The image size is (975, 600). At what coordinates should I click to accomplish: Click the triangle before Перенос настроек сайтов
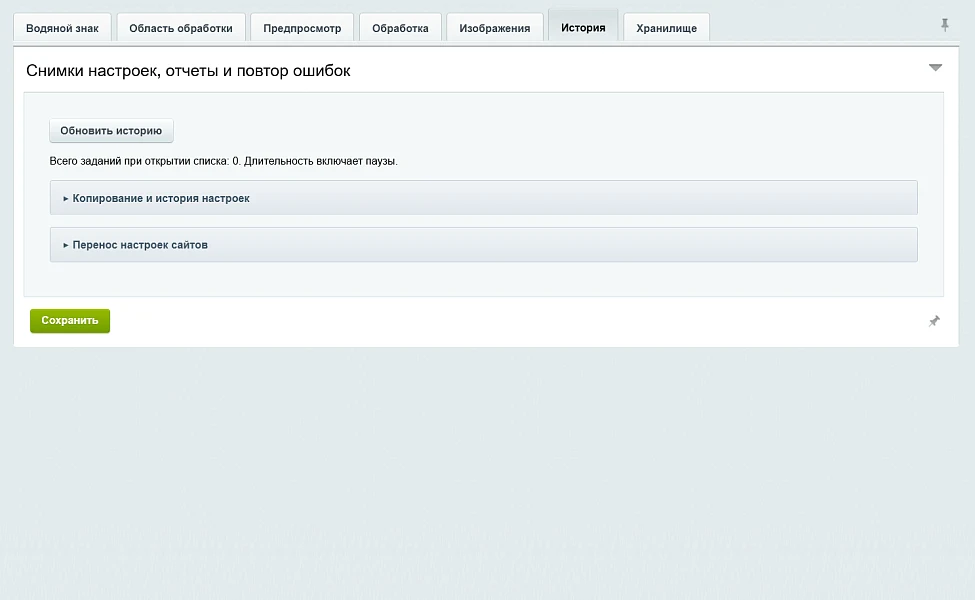coord(65,245)
